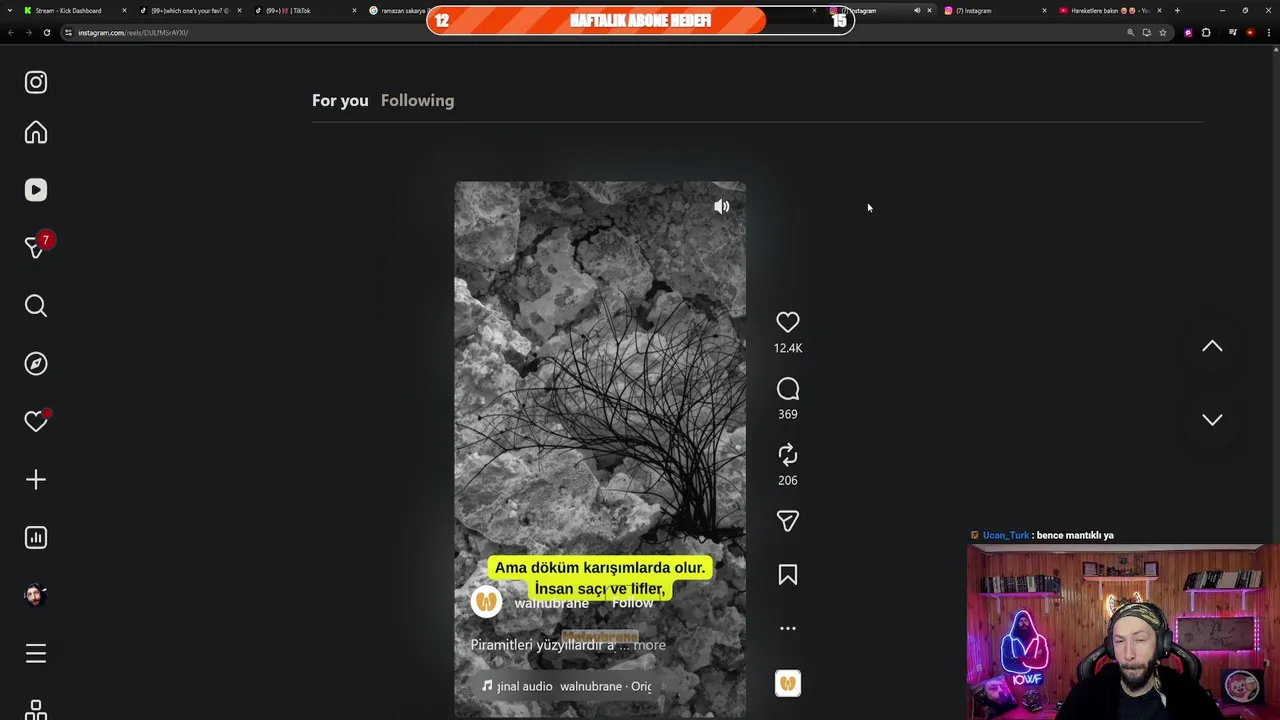
Task: Go to the Instagram Home feed
Action: tap(36, 133)
